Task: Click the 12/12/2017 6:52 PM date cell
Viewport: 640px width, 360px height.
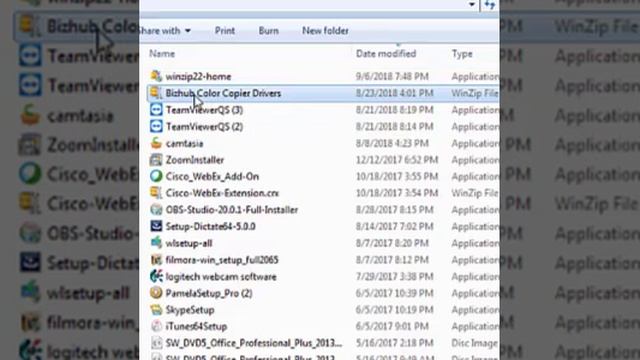Action: click(397, 160)
